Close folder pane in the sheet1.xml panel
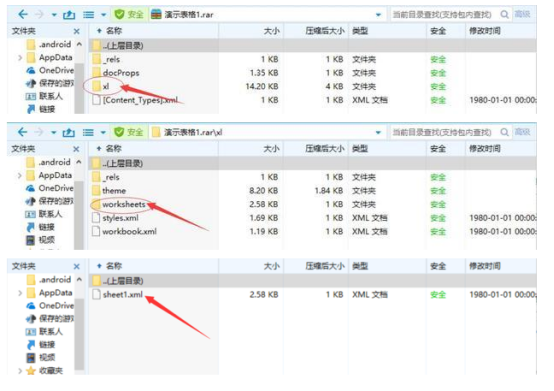Screen dimensions: 554x391 coord(76,267)
